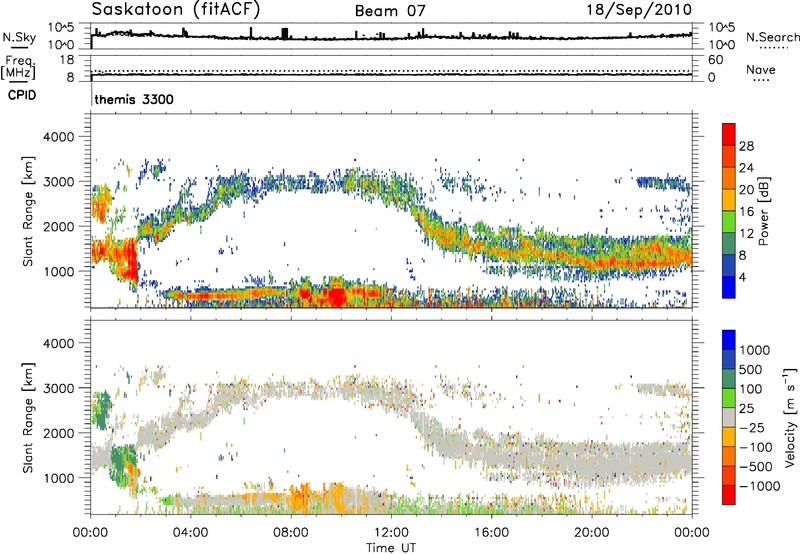Click the intense red echo near 10:00 UT in power panel
Screen dimensions: 800x554
coord(337,297)
